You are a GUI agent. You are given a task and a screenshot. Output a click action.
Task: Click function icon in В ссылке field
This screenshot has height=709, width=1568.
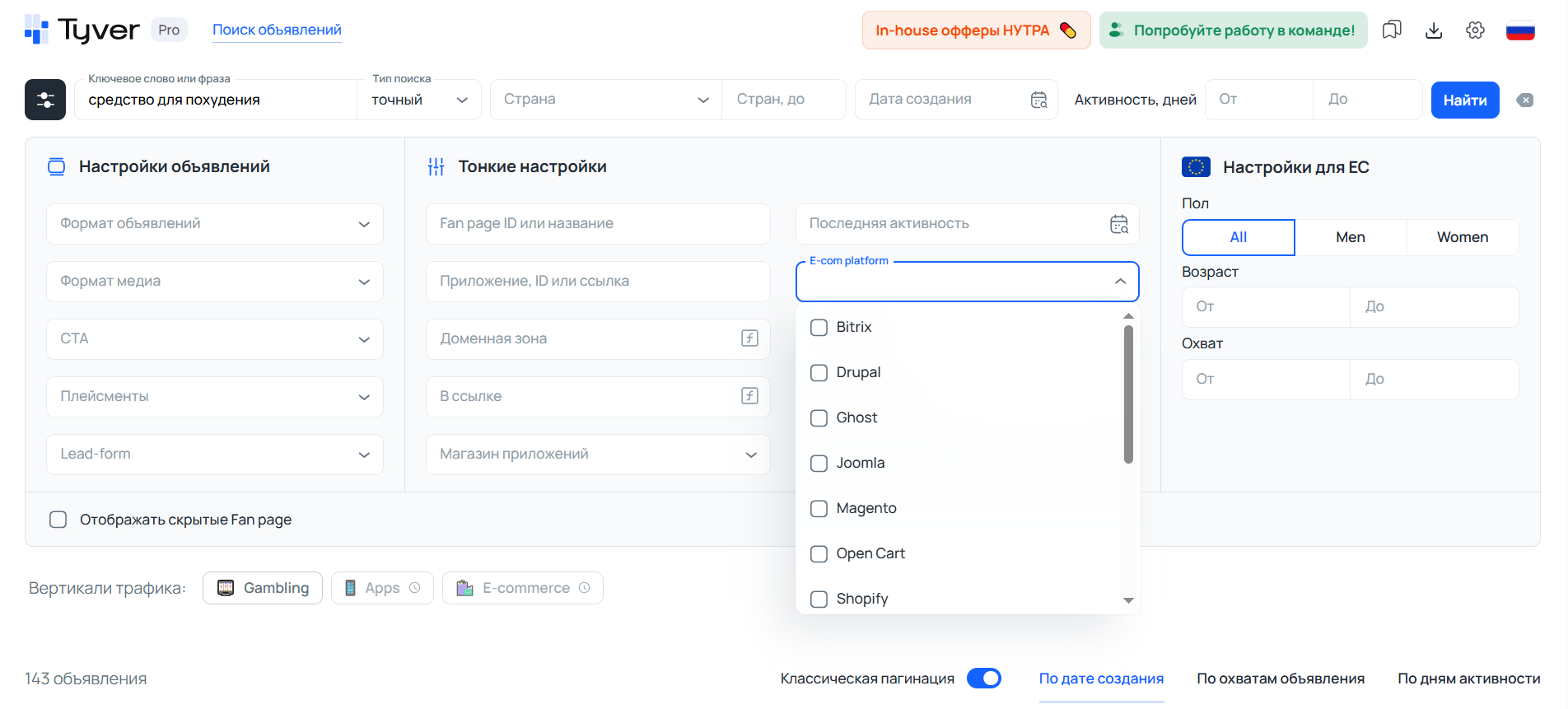point(749,396)
